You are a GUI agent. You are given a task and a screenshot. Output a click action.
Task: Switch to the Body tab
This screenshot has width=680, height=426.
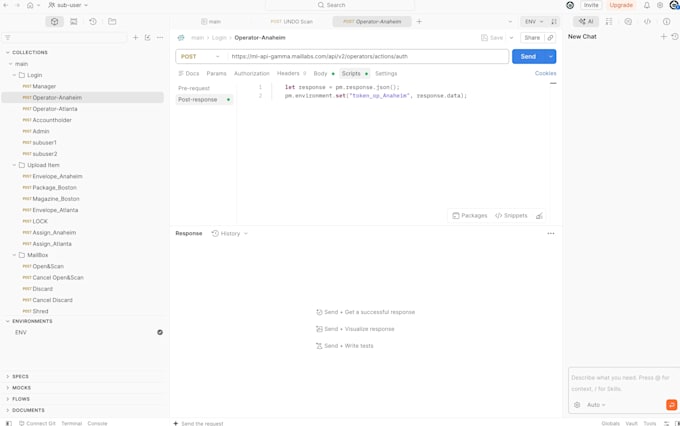click(x=324, y=73)
